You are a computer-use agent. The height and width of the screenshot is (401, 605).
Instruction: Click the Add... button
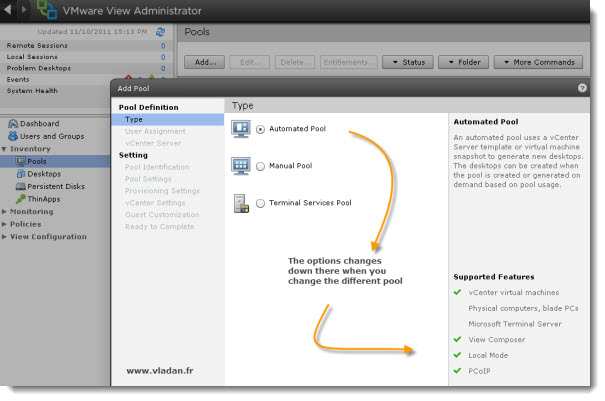pos(204,62)
